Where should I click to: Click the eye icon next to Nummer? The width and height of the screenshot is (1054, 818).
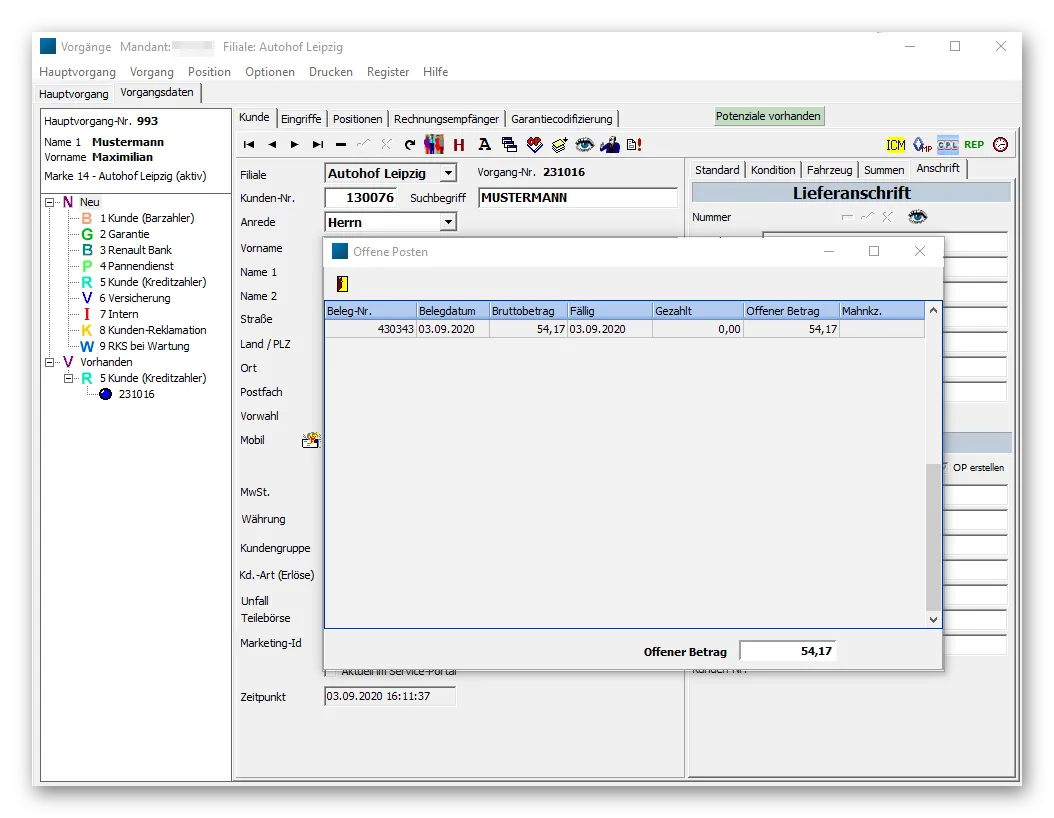(916, 217)
